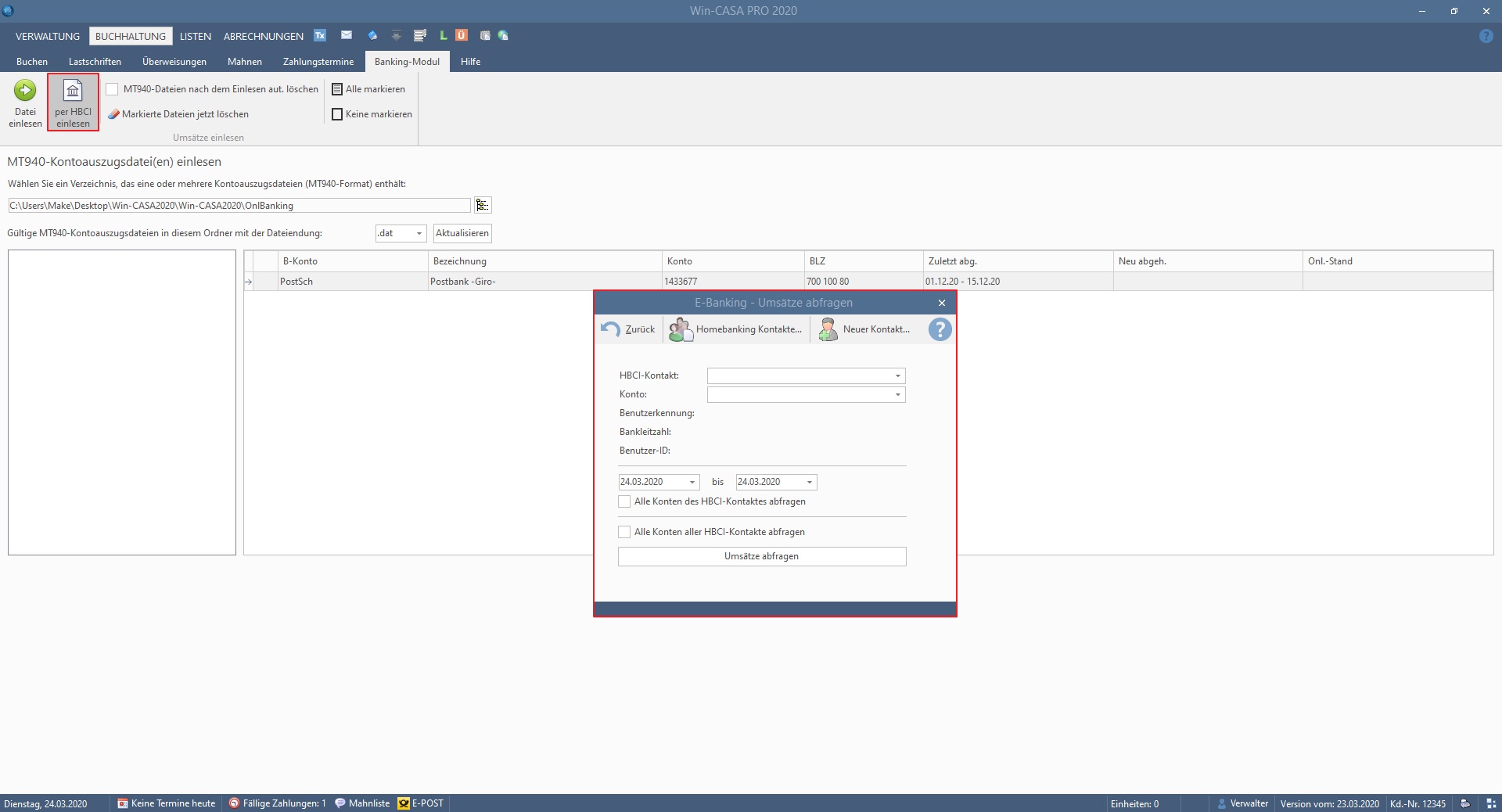Expand the HBCI-Kontakt dropdown
The image size is (1502, 812).
(897, 376)
